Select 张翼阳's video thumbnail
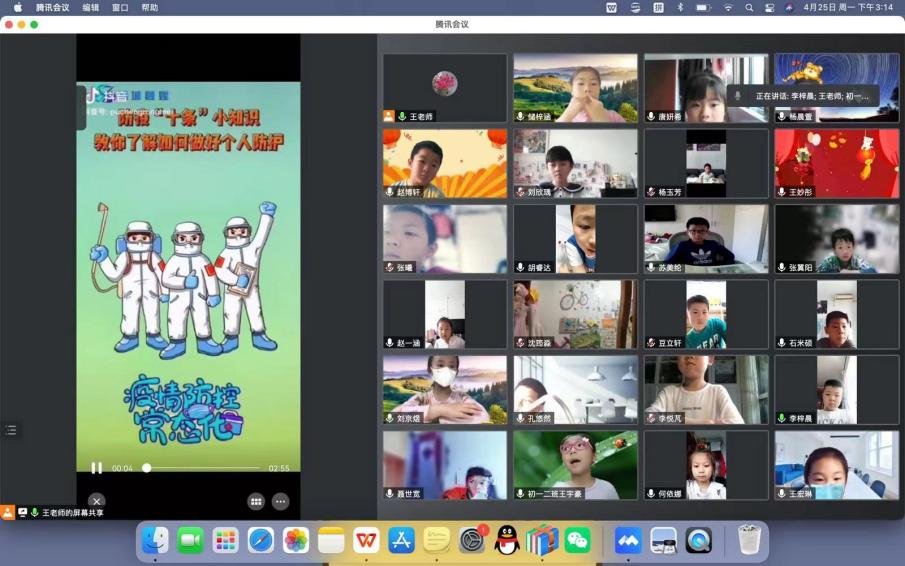This screenshot has width=905, height=566. pyautogui.click(x=837, y=239)
